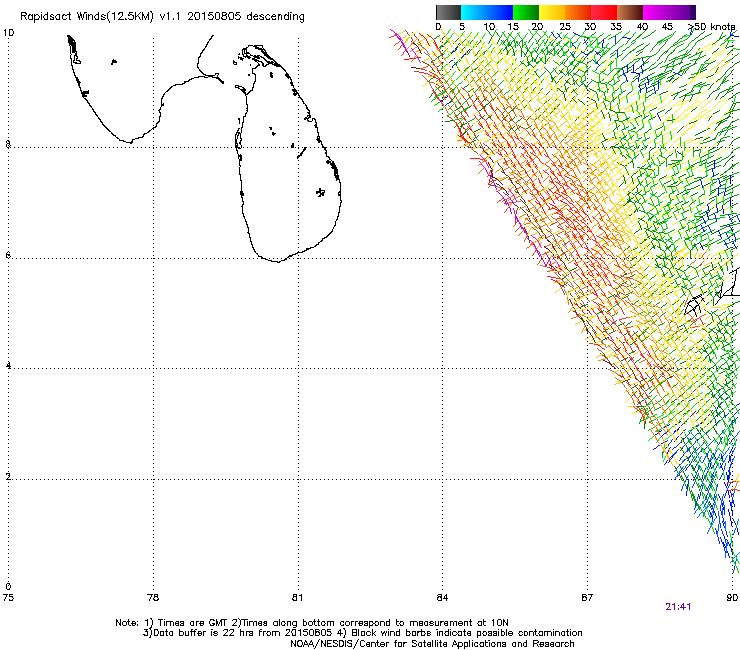The height and width of the screenshot is (650, 740).
Task: Click the cyan-to-blue 5-15 knots legend swatch
Action: 487,12
